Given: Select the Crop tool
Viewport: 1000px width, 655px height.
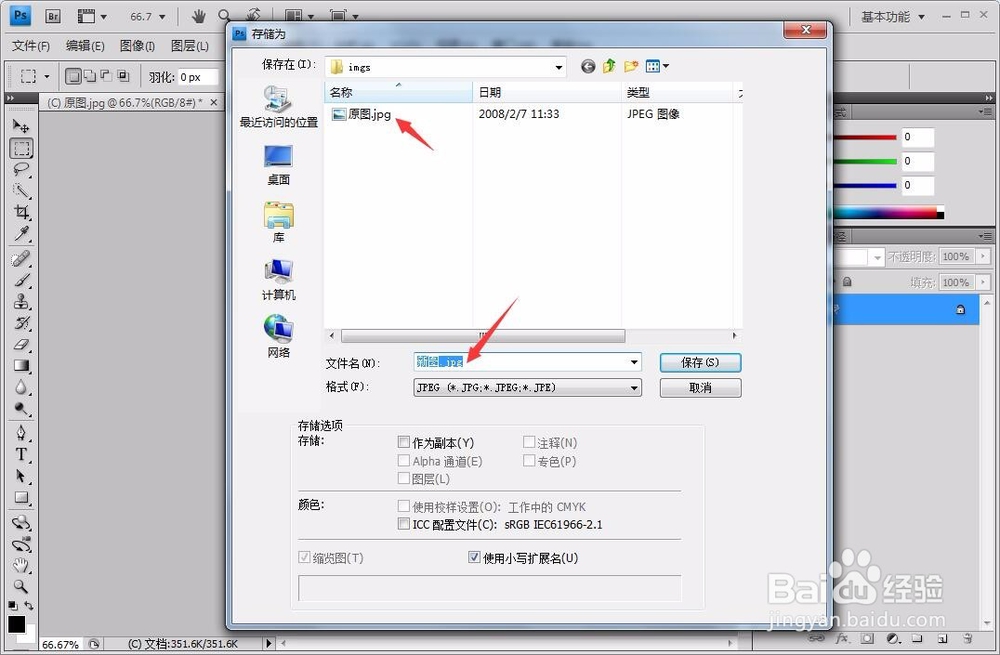Looking at the screenshot, I should (22, 211).
